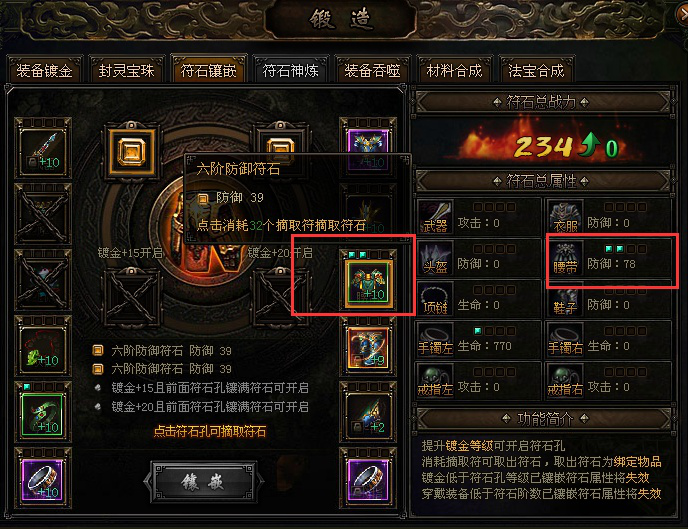
Task: Click the locked socket labeled 镀金+20开启
Action: [x=280, y=297]
